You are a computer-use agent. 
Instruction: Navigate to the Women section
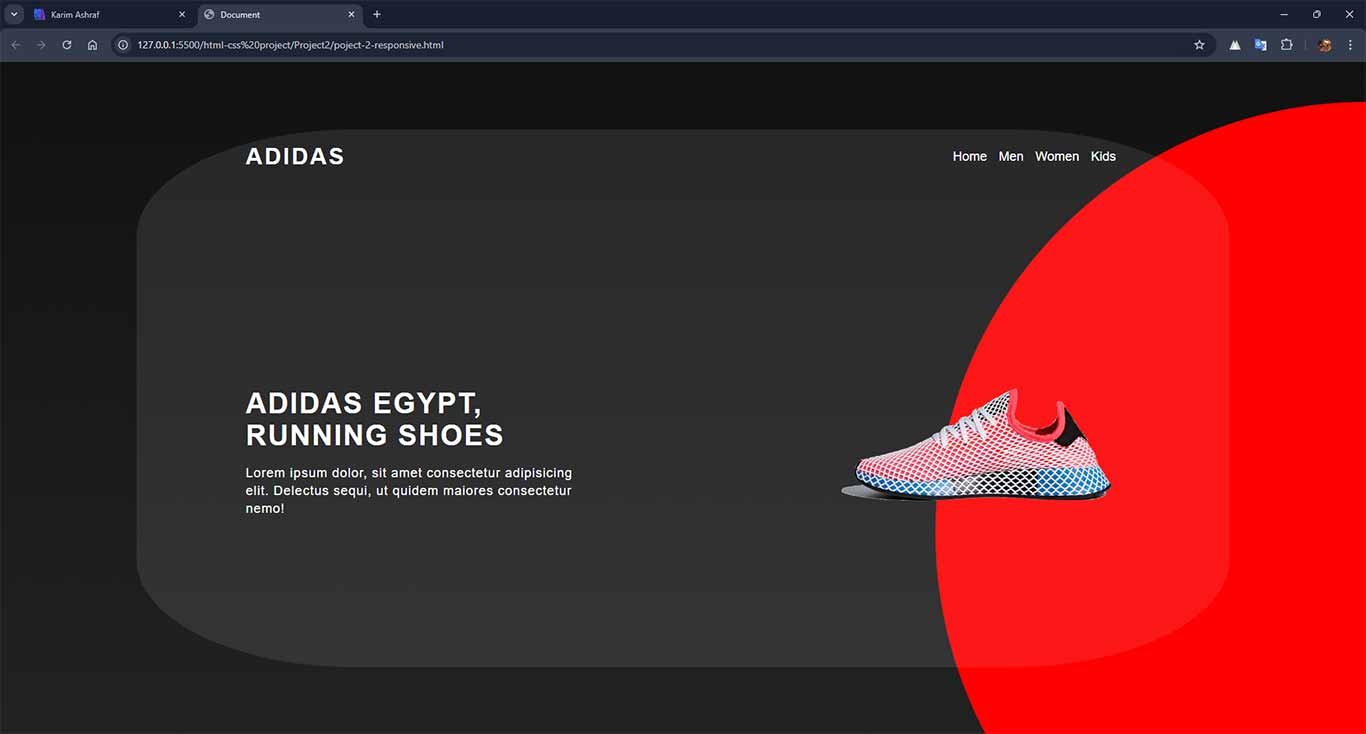(1057, 156)
